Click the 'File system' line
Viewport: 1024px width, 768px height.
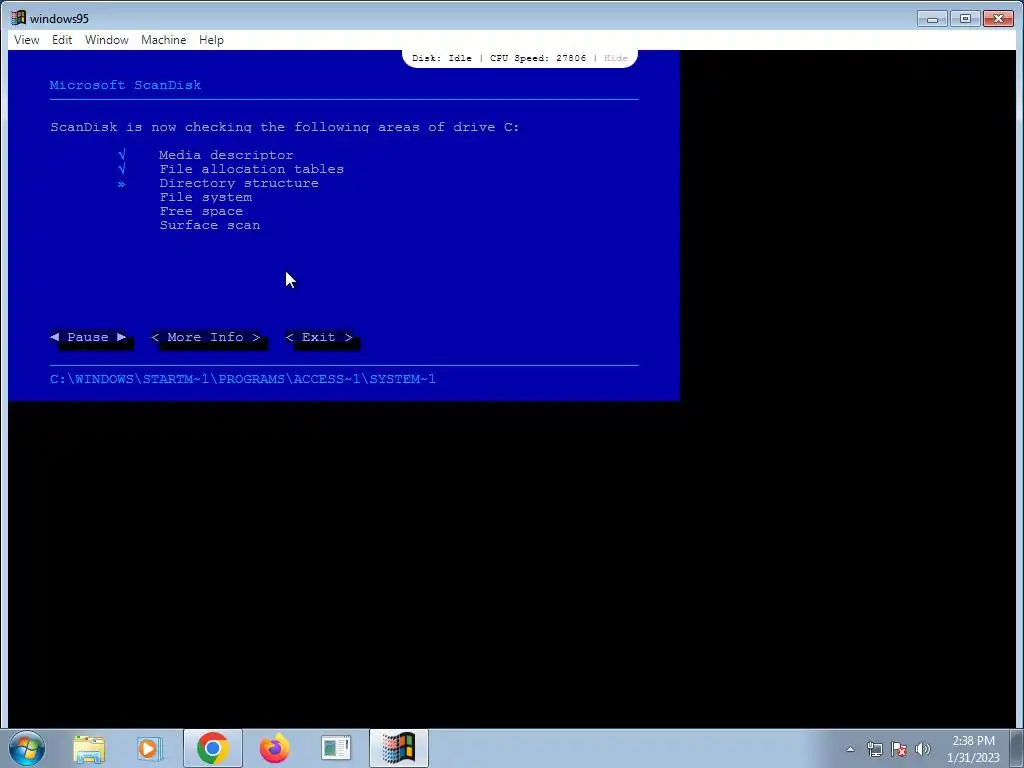(x=205, y=197)
